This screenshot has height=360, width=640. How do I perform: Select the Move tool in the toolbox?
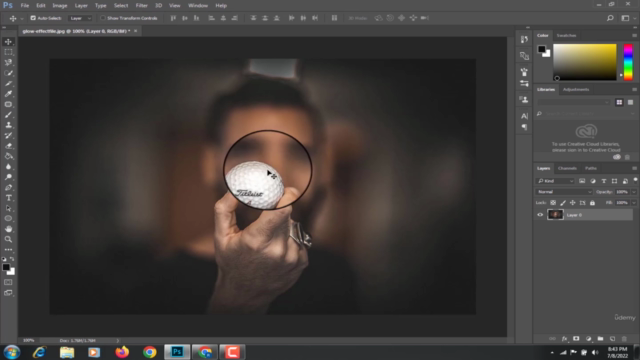click(x=8, y=42)
